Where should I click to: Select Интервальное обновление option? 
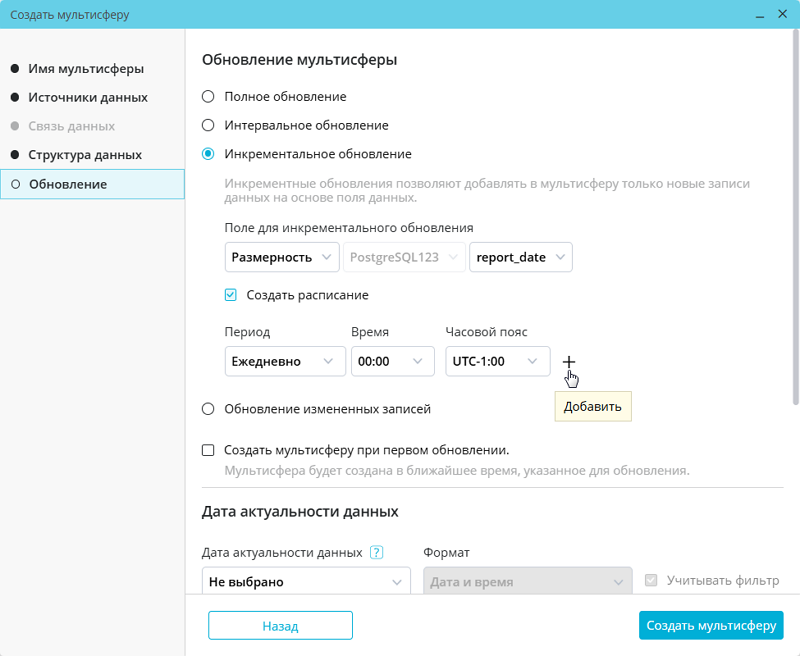[x=208, y=126]
